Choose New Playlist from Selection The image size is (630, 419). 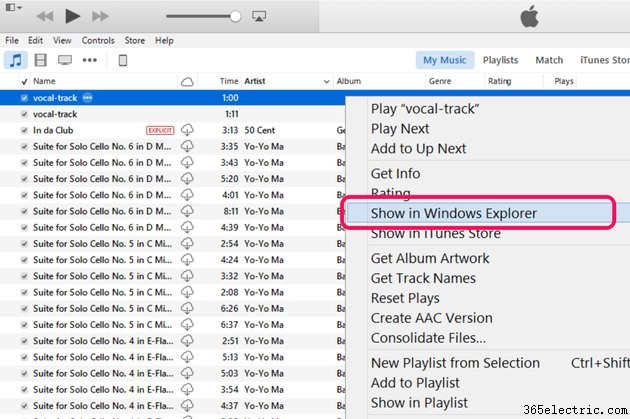pos(455,363)
